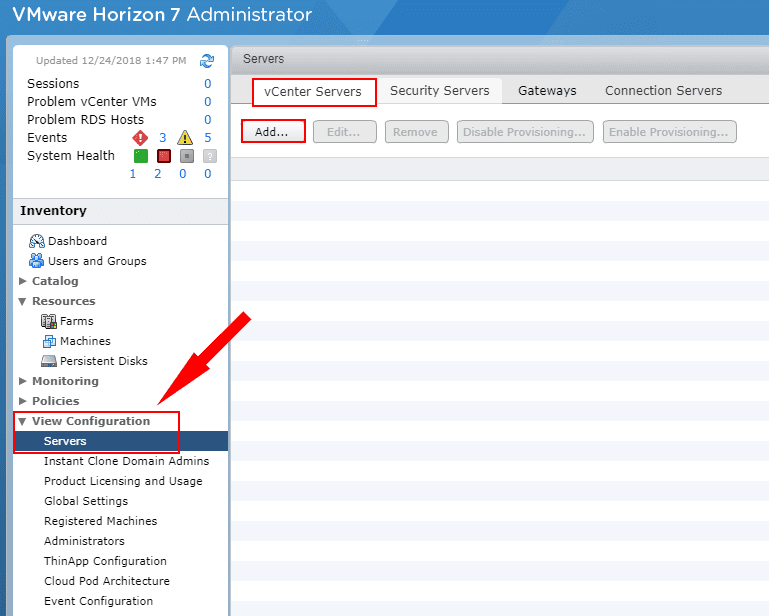Open Instant Clone Domain Admins
The height and width of the screenshot is (616, 769).
[127, 461]
